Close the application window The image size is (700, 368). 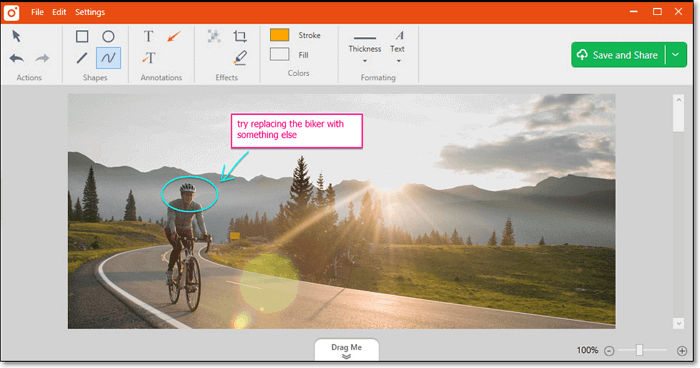coord(679,12)
